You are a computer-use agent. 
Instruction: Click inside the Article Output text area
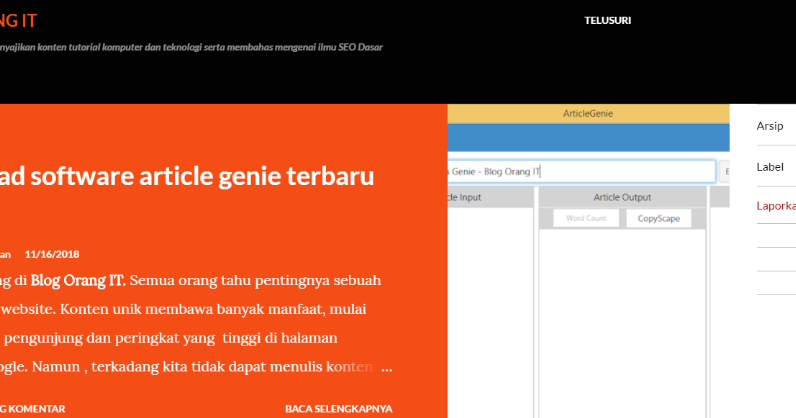[622, 324]
